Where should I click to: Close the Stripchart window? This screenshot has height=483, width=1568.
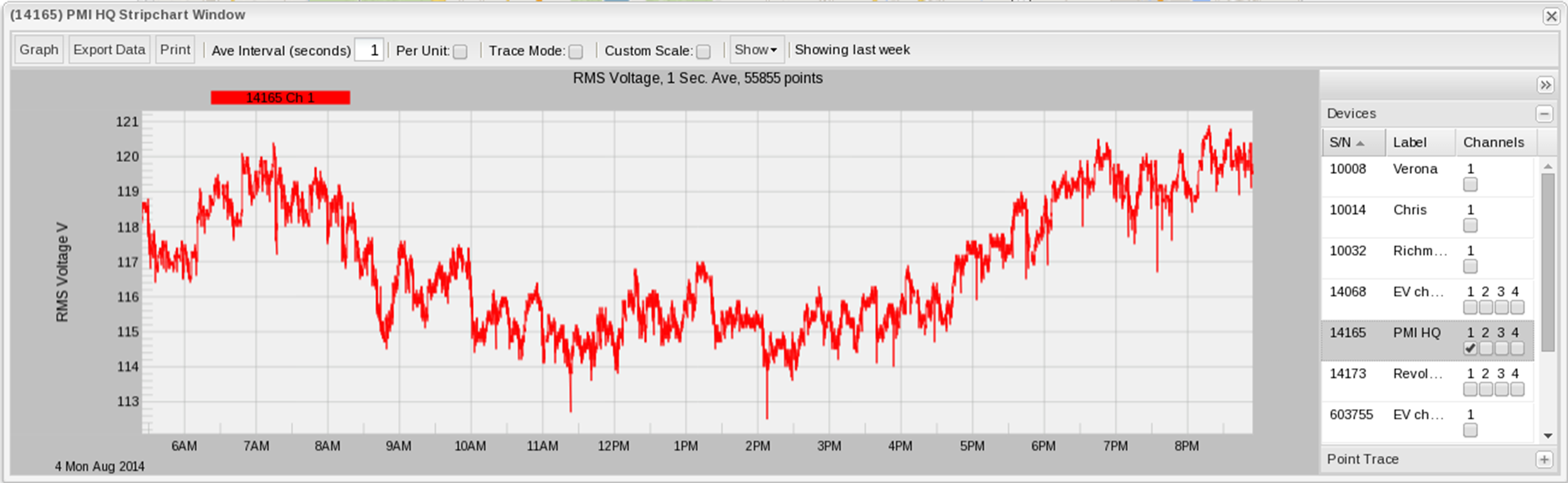coord(1551,16)
